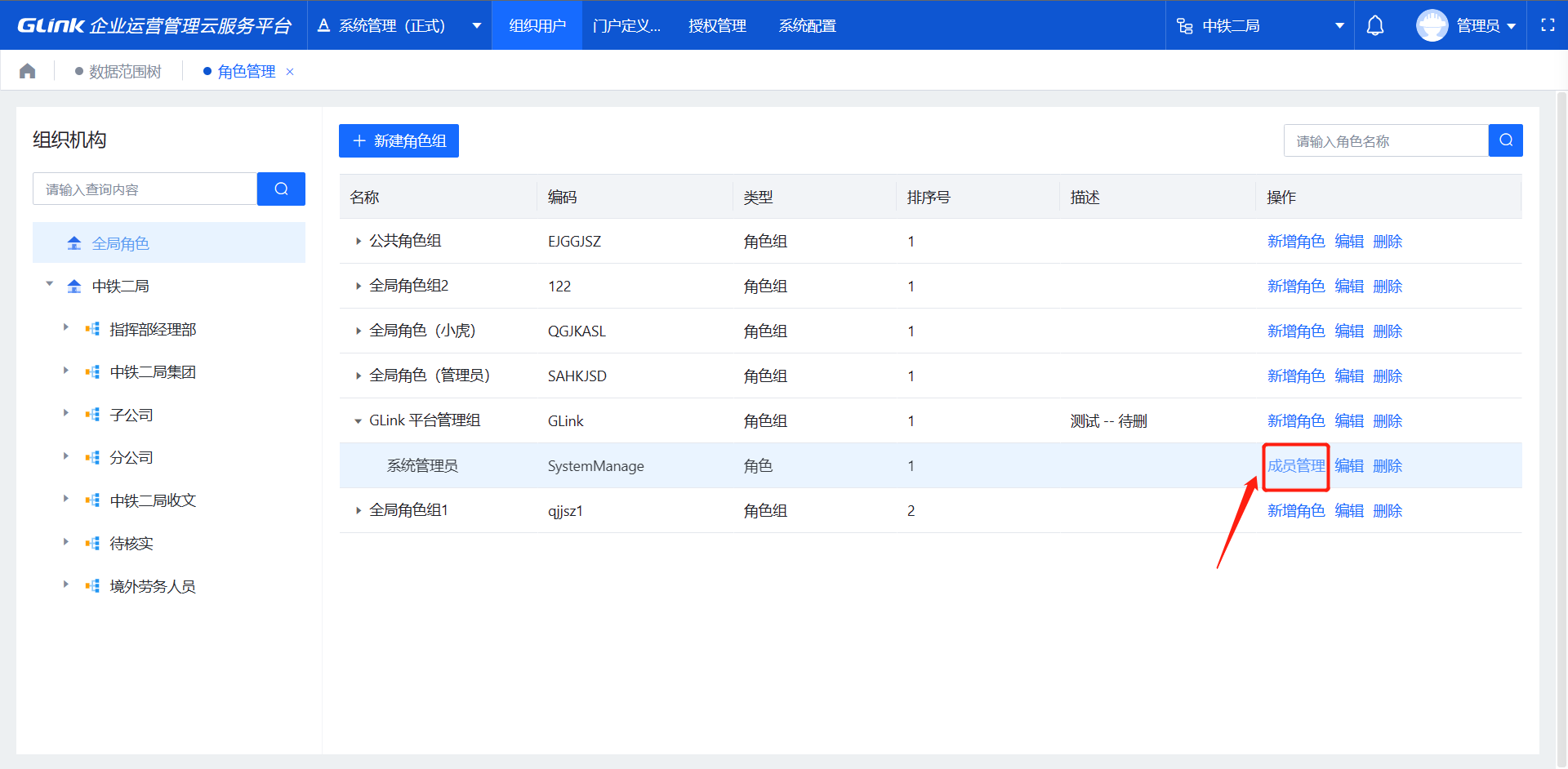Expand the 公共角色组 table row
This screenshot has width=1568, height=769.
click(x=358, y=241)
